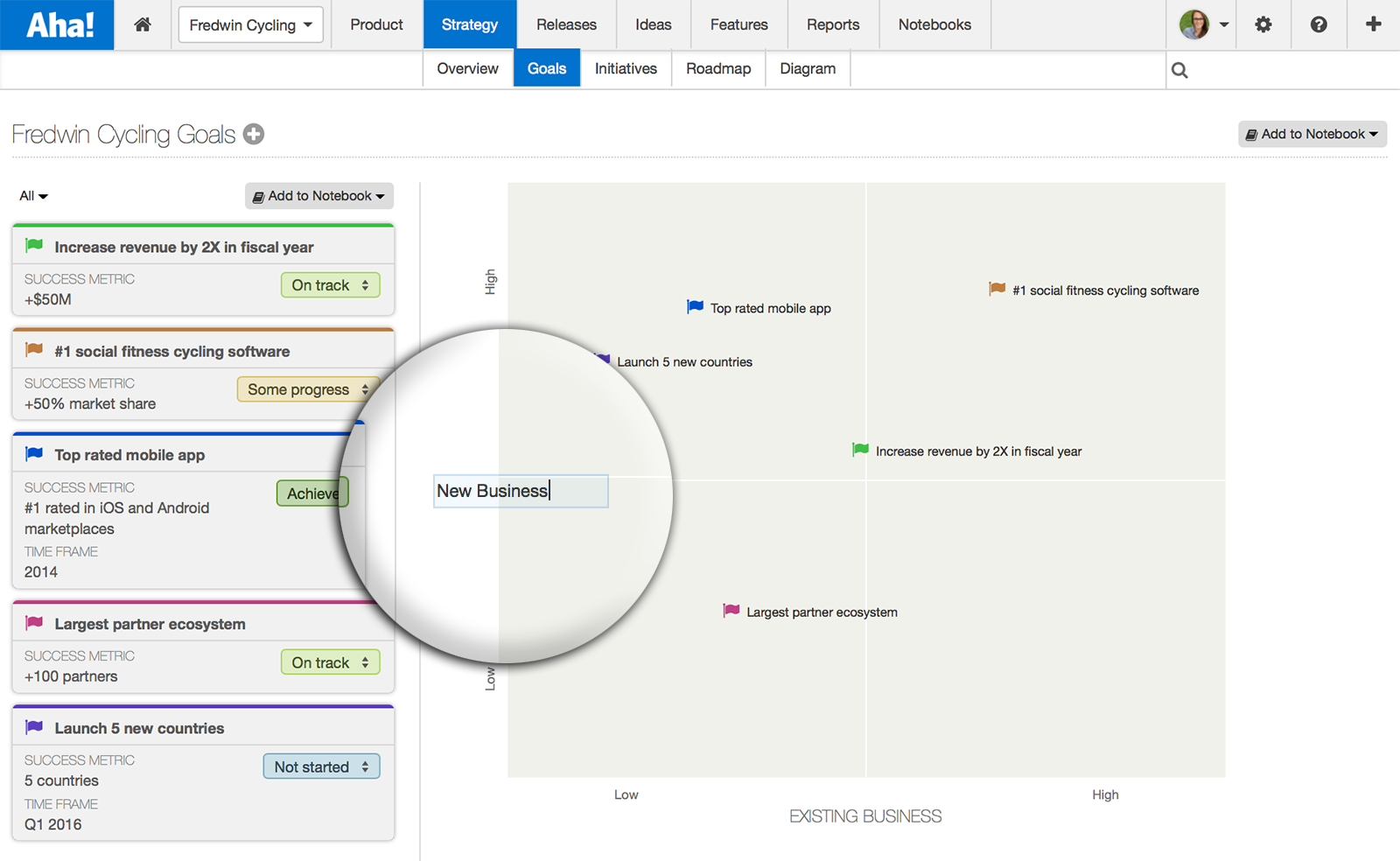
Task: Open the Notebooks menu
Action: tap(934, 24)
